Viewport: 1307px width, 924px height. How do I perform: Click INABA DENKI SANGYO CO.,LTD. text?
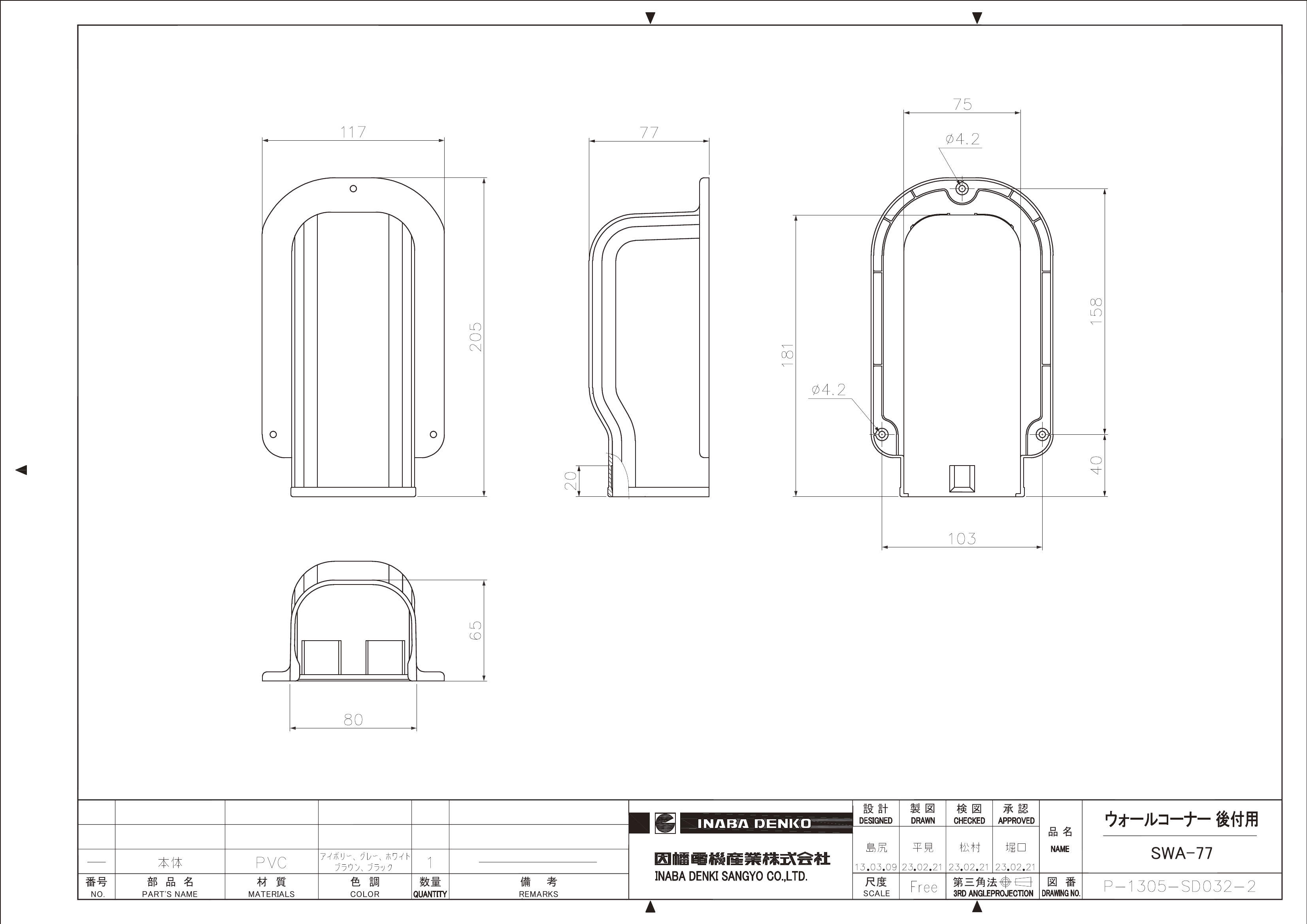point(731,877)
